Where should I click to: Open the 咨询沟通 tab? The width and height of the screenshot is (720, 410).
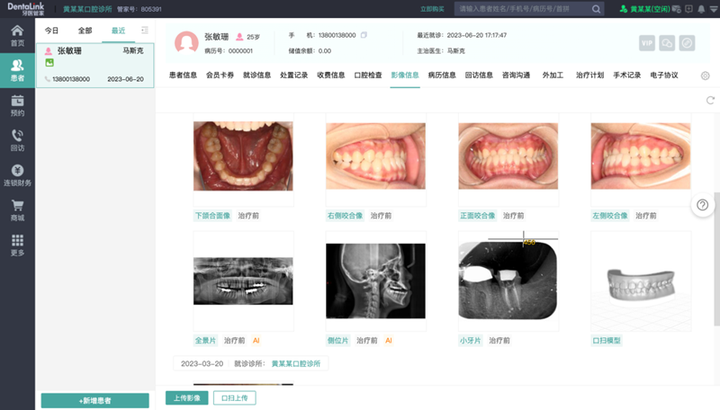tap(516, 75)
